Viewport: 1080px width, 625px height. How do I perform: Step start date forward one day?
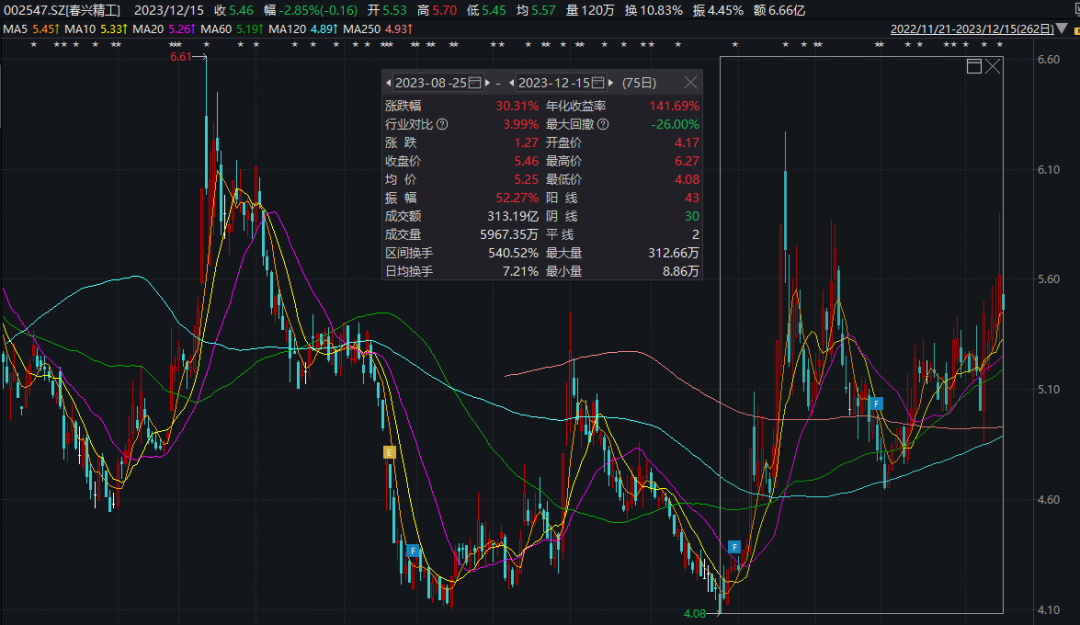pos(487,83)
